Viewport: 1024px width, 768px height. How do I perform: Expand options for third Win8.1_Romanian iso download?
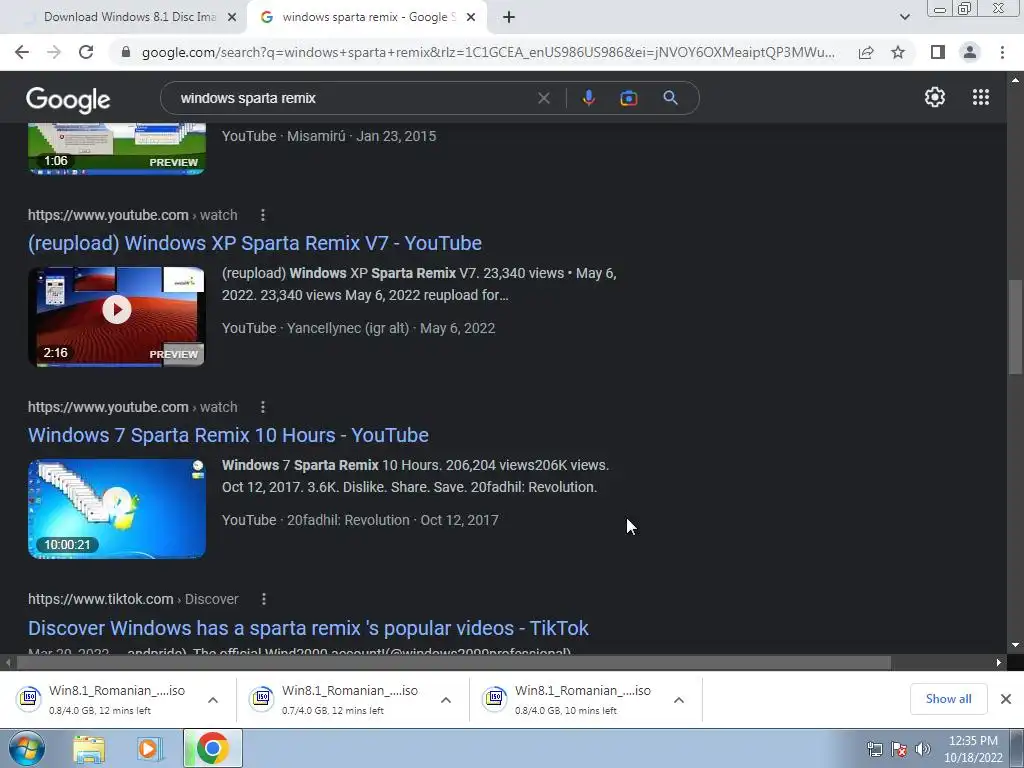pyautogui.click(x=679, y=700)
